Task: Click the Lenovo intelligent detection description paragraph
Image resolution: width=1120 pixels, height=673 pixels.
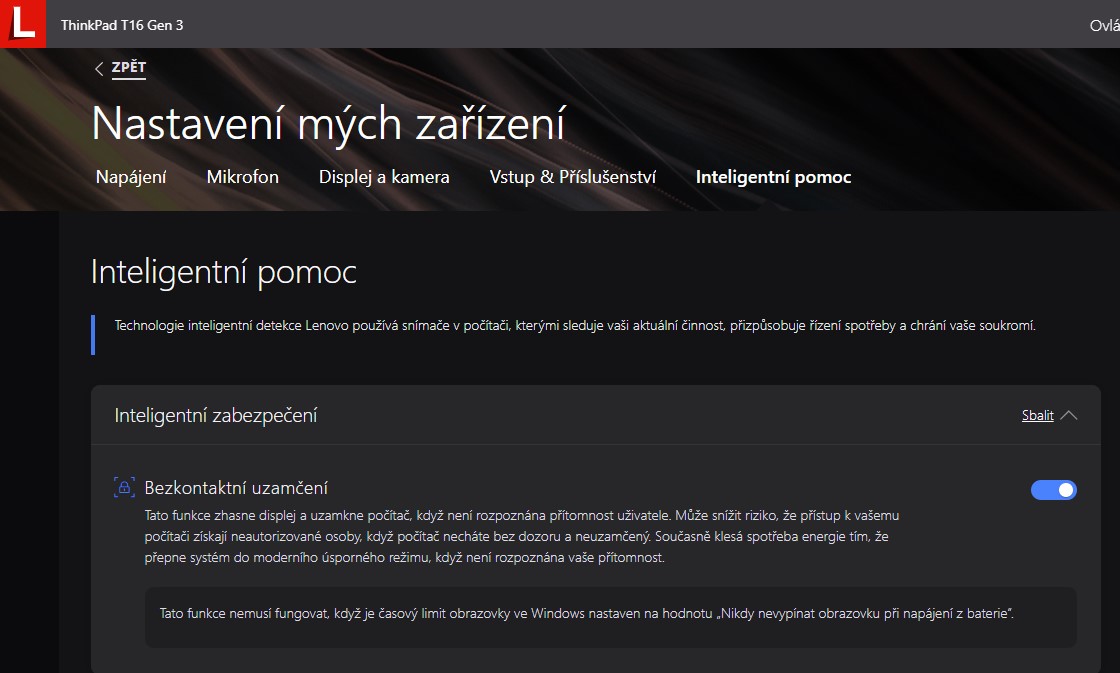Action: [x=574, y=326]
